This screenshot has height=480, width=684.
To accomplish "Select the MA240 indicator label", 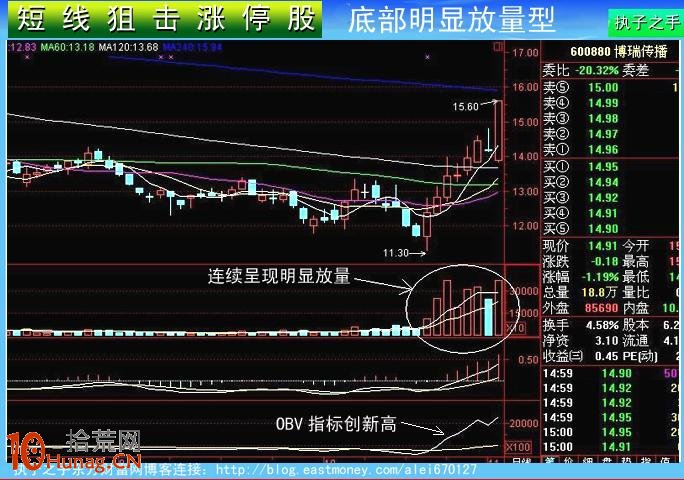I will tap(193, 47).
